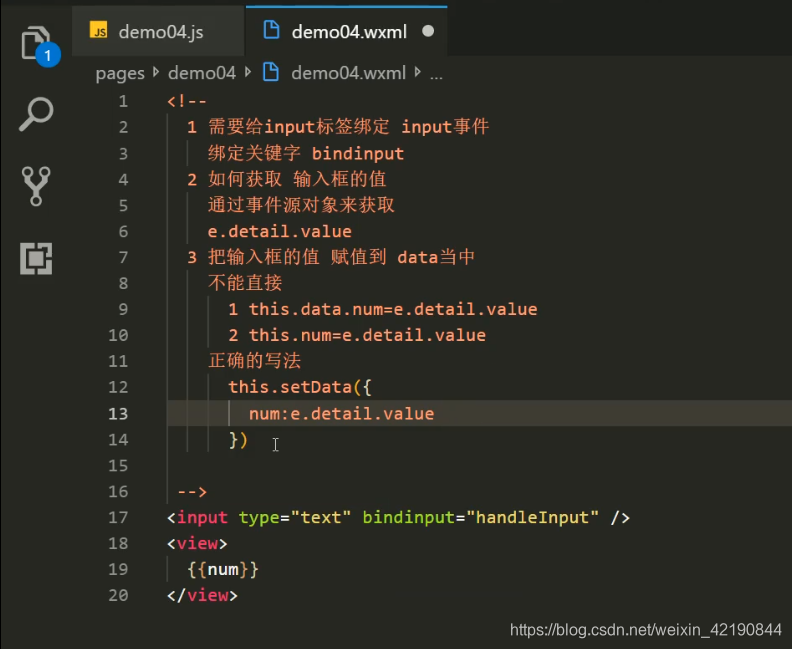Click 'bindinput' attribute on line 17
This screenshot has width=792, height=649.
click(x=409, y=518)
